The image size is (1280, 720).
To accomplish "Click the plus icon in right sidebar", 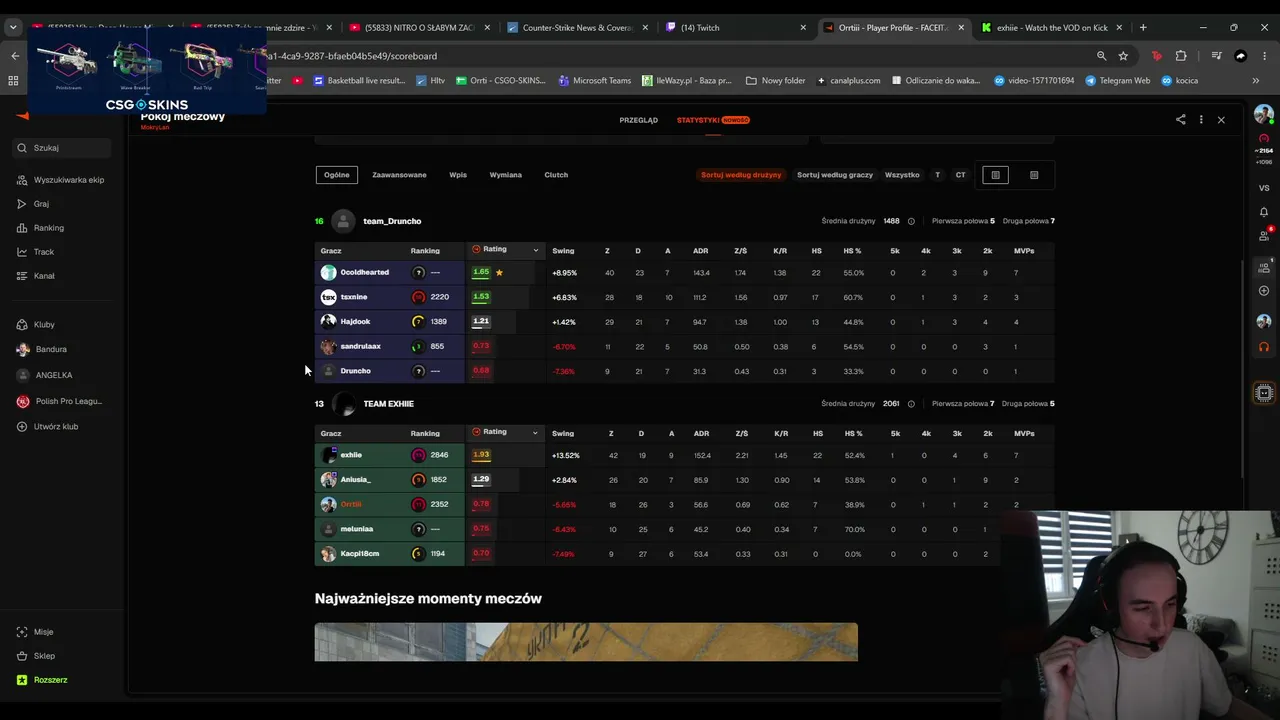I will click(1264, 291).
